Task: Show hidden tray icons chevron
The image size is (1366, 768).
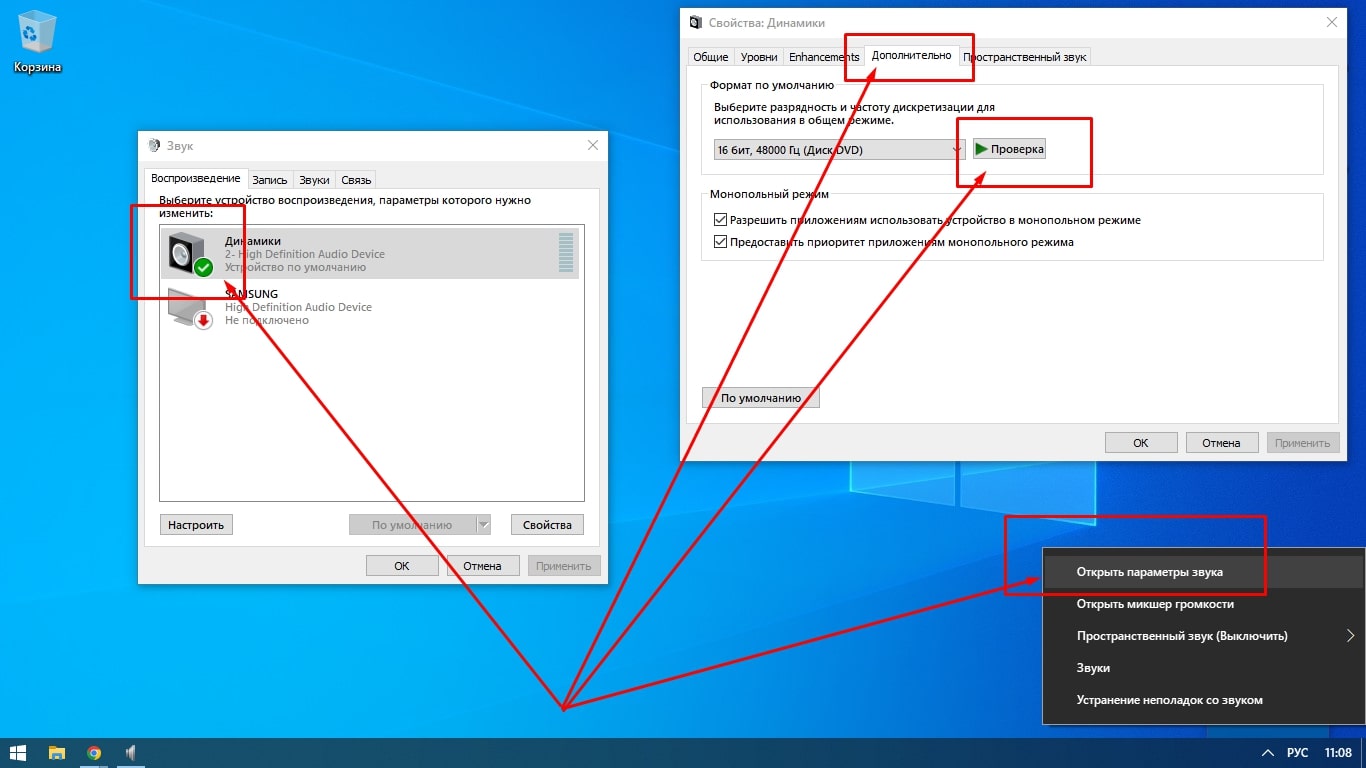Action: 1267,753
